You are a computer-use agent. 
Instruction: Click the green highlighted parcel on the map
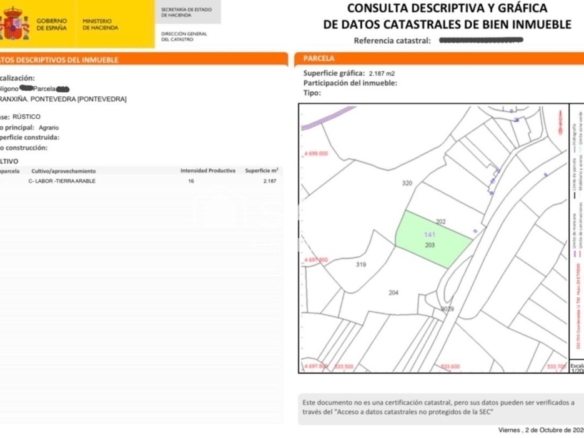433,239
